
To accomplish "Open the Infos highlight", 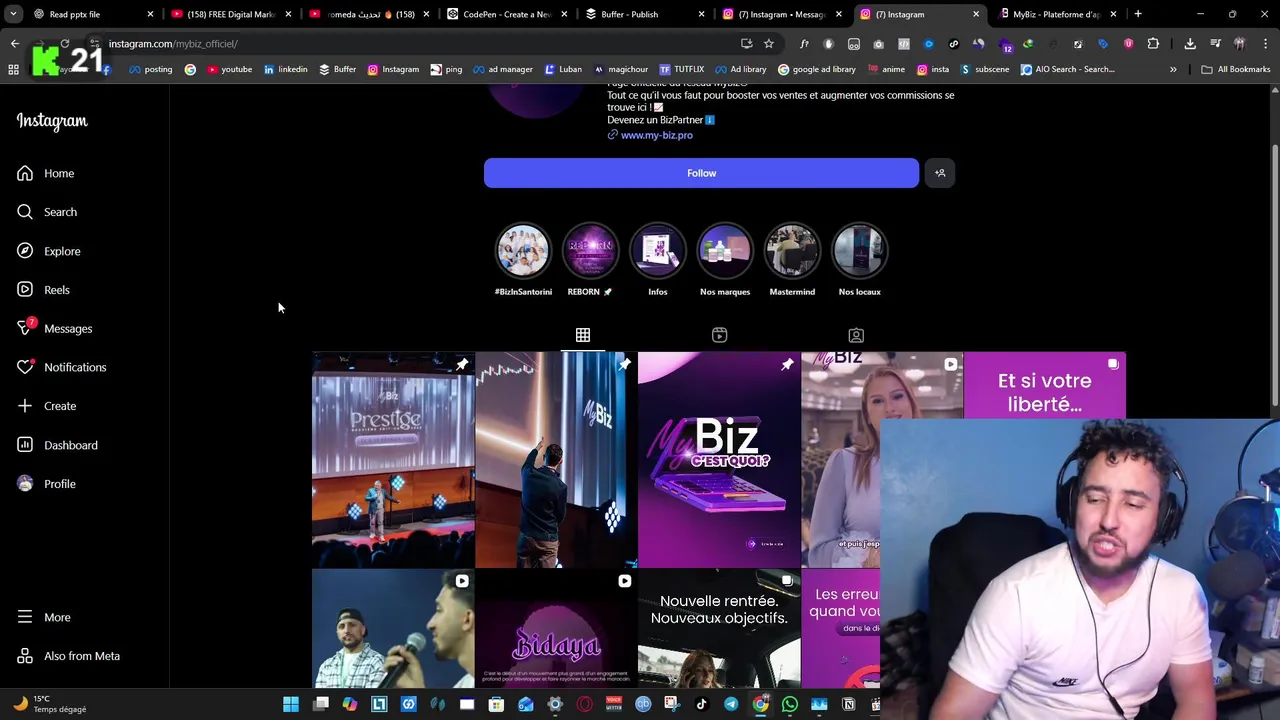I will (657, 250).
